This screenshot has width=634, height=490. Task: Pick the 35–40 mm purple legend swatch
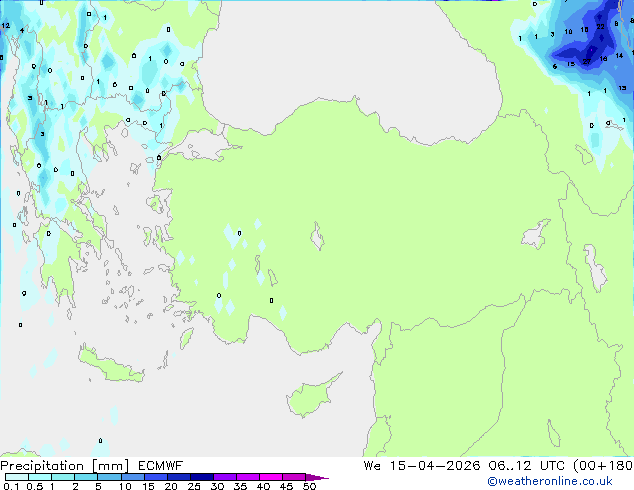[x=247, y=477]
